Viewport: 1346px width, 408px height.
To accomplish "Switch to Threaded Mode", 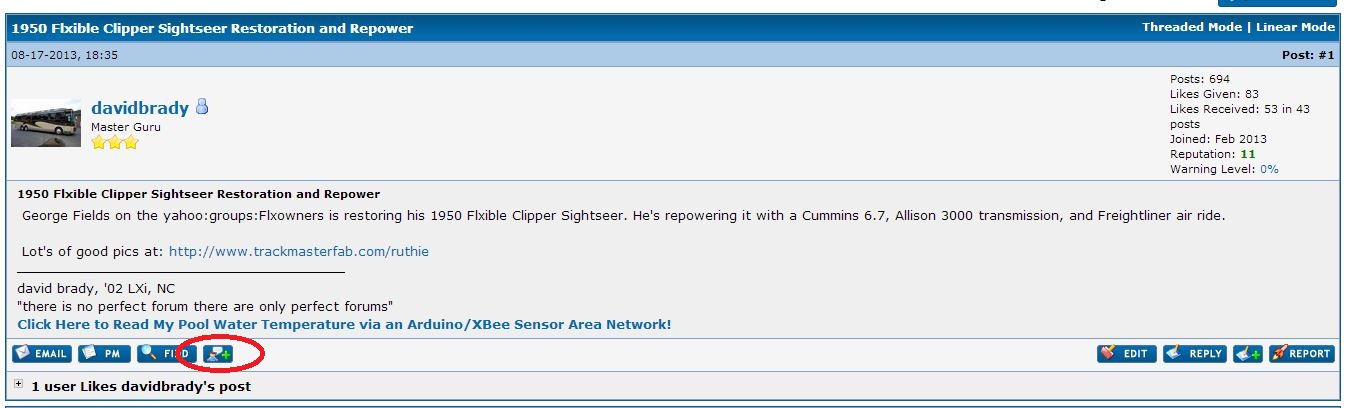I will (1192, 27).
